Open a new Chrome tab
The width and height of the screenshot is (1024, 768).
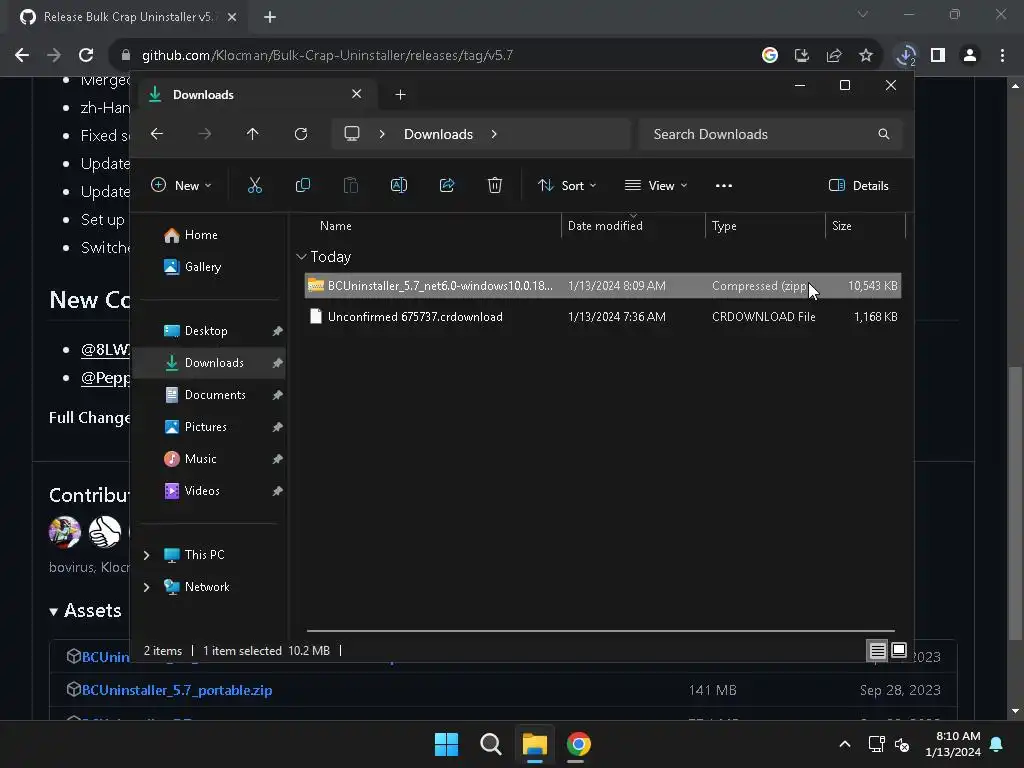click(270, 17)
